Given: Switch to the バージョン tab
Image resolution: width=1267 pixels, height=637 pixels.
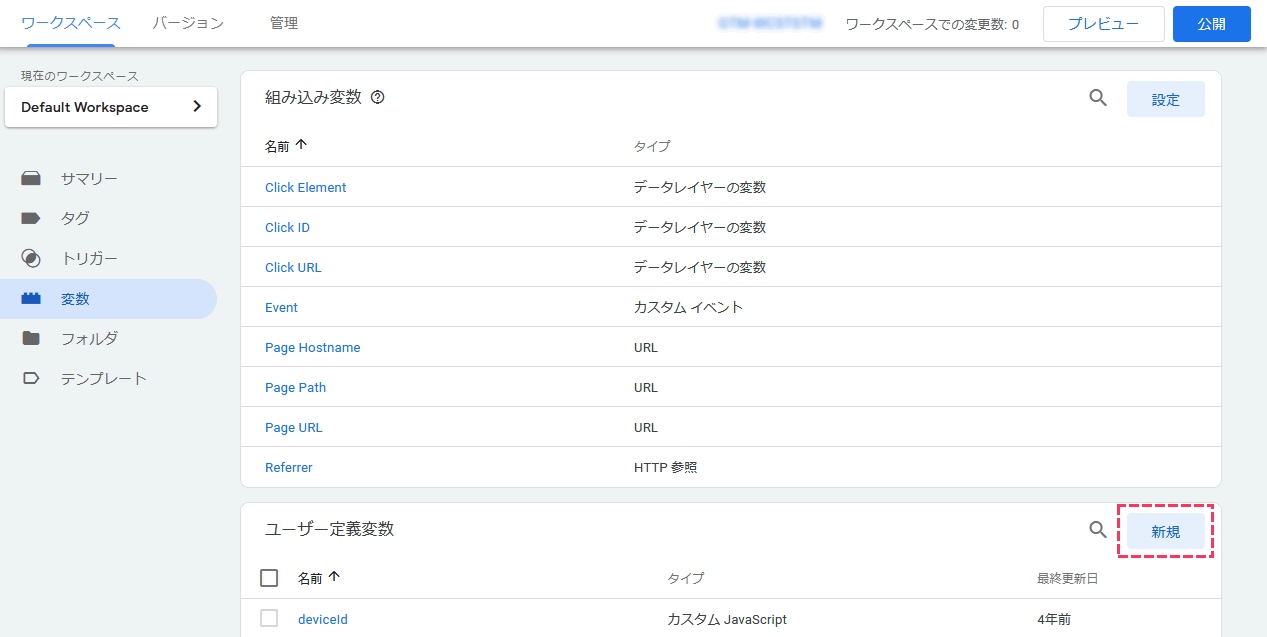Looking at the screenshot, I should pos(187,23).
